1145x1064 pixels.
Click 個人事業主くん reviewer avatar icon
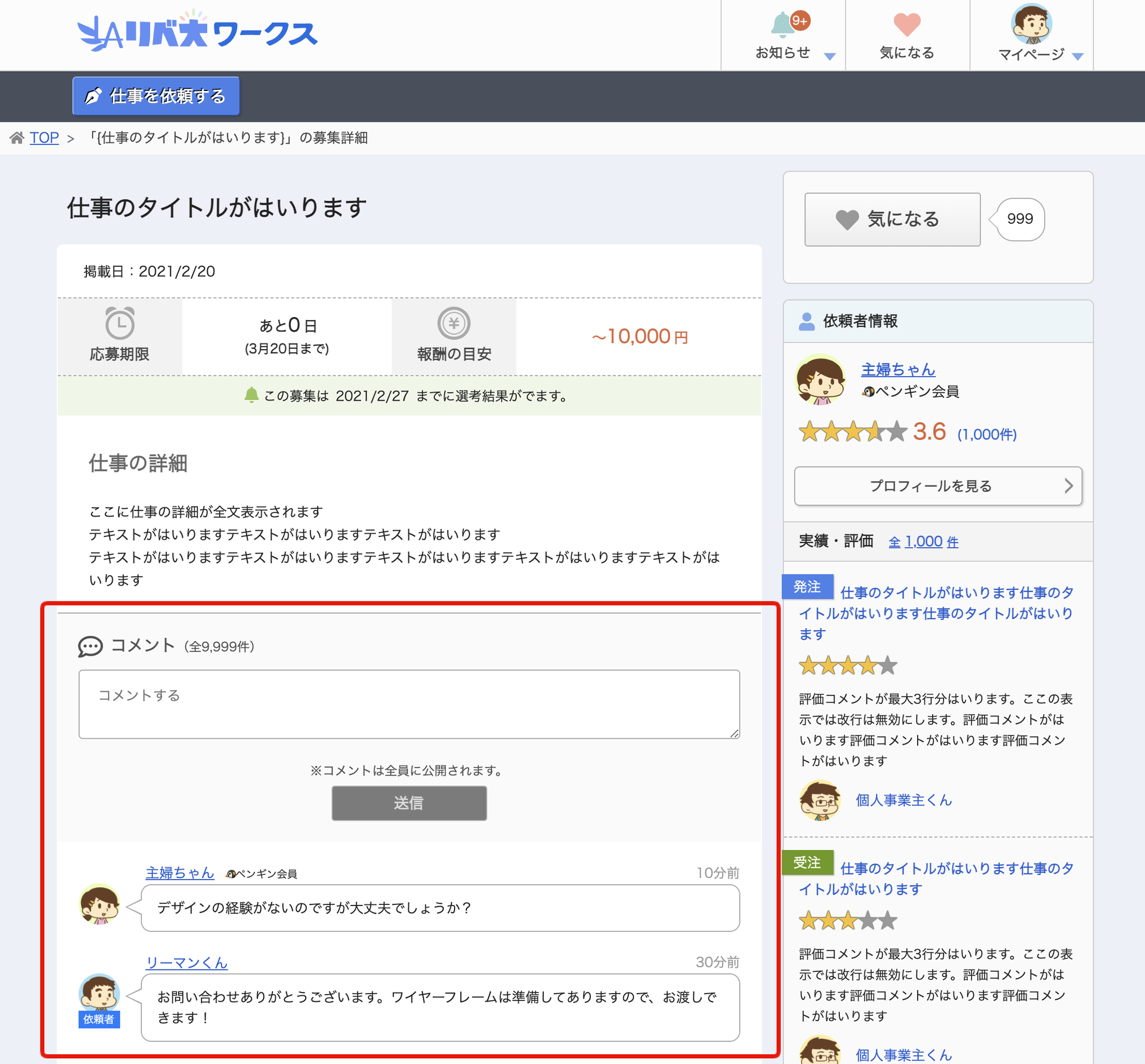point(820,799)
